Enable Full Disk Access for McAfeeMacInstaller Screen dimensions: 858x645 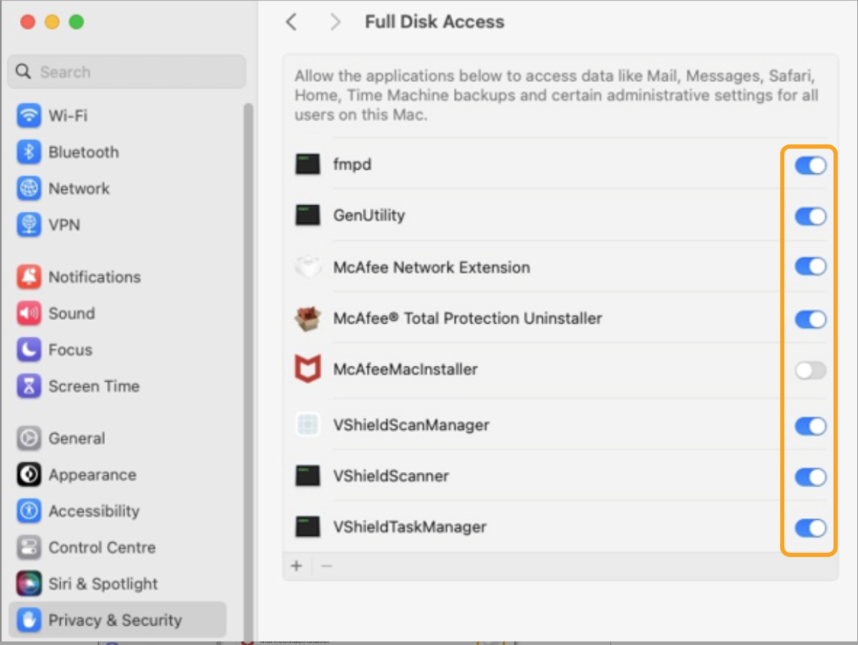[x=810, y=370]
